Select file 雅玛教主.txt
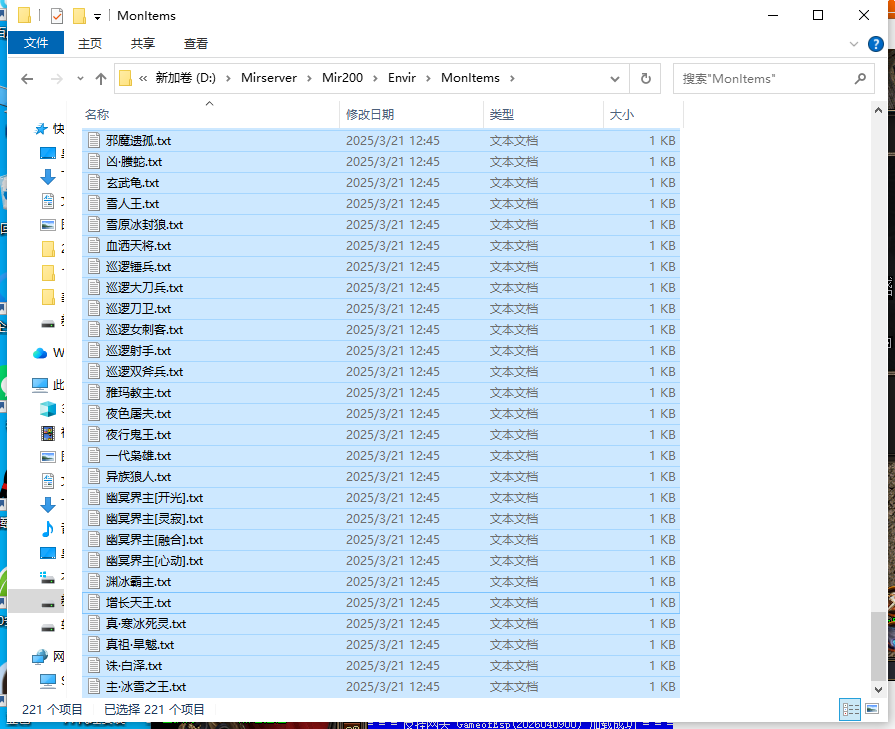Image resolution: width=895 pixels, height=729 pixels. [381, 393]
